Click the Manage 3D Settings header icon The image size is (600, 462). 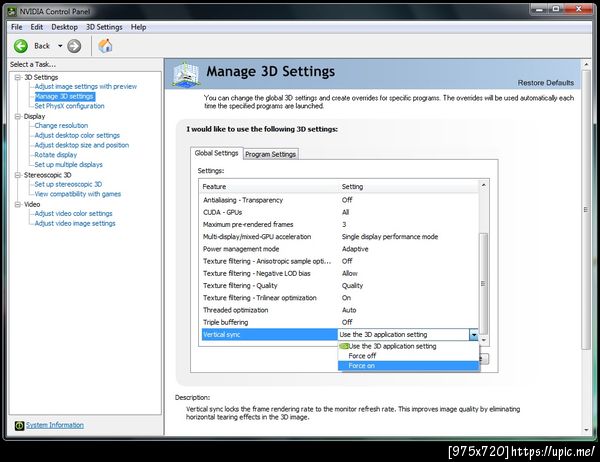186,73
